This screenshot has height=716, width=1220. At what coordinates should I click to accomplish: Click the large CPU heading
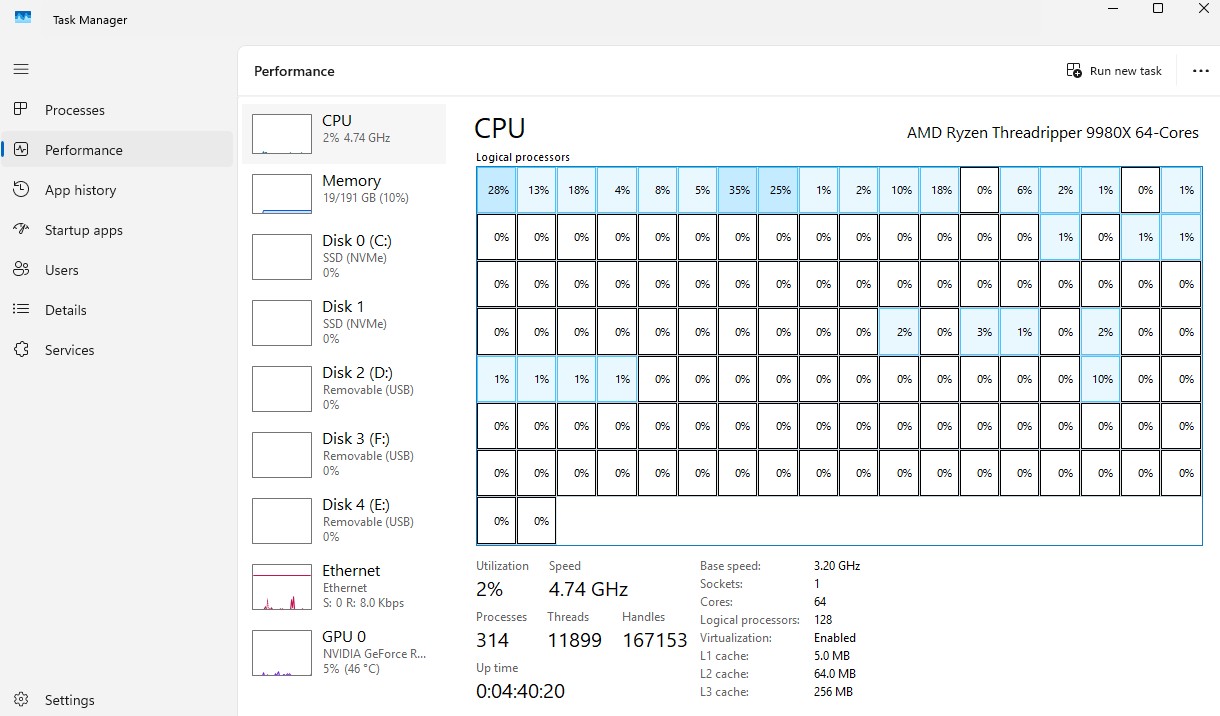click(x=499, y=129)
